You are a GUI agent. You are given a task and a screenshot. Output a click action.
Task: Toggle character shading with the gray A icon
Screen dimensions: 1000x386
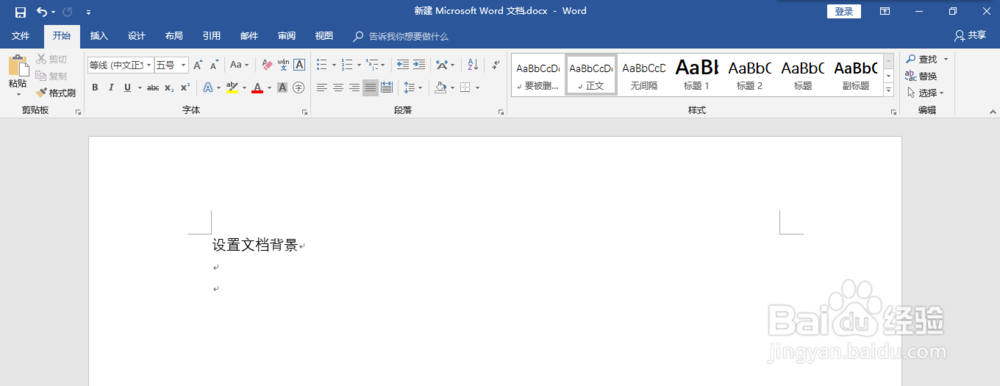(283, 87)
